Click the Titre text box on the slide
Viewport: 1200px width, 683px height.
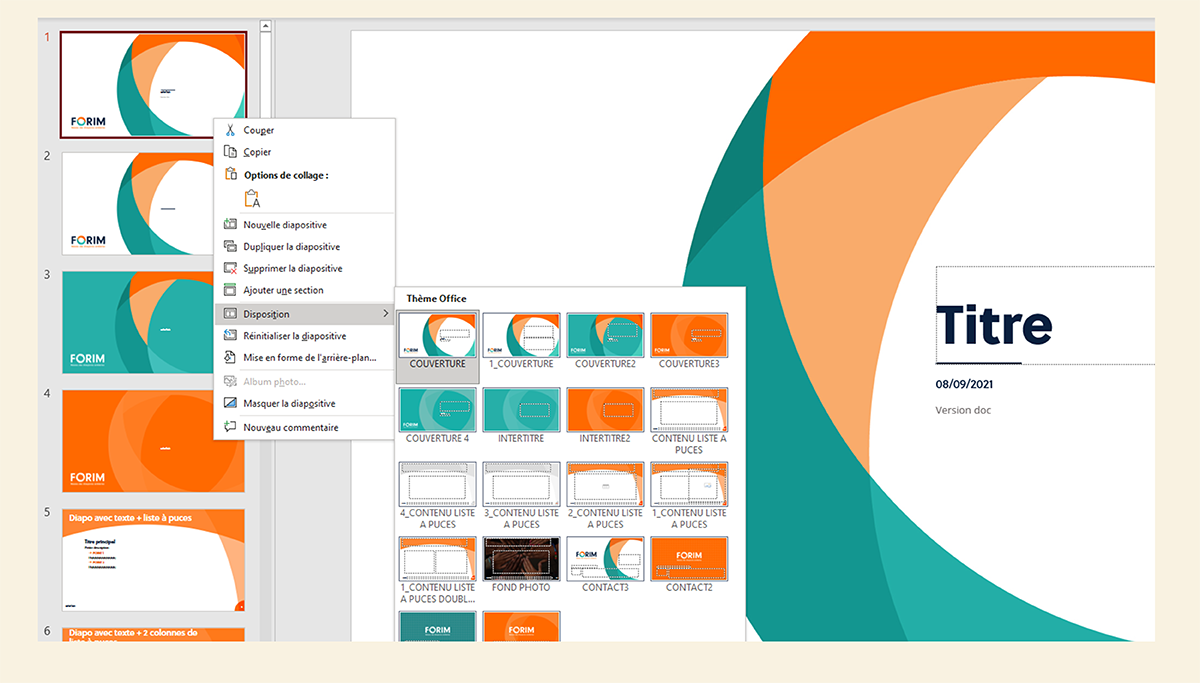pyautogui.click(x=1045, y=316)
